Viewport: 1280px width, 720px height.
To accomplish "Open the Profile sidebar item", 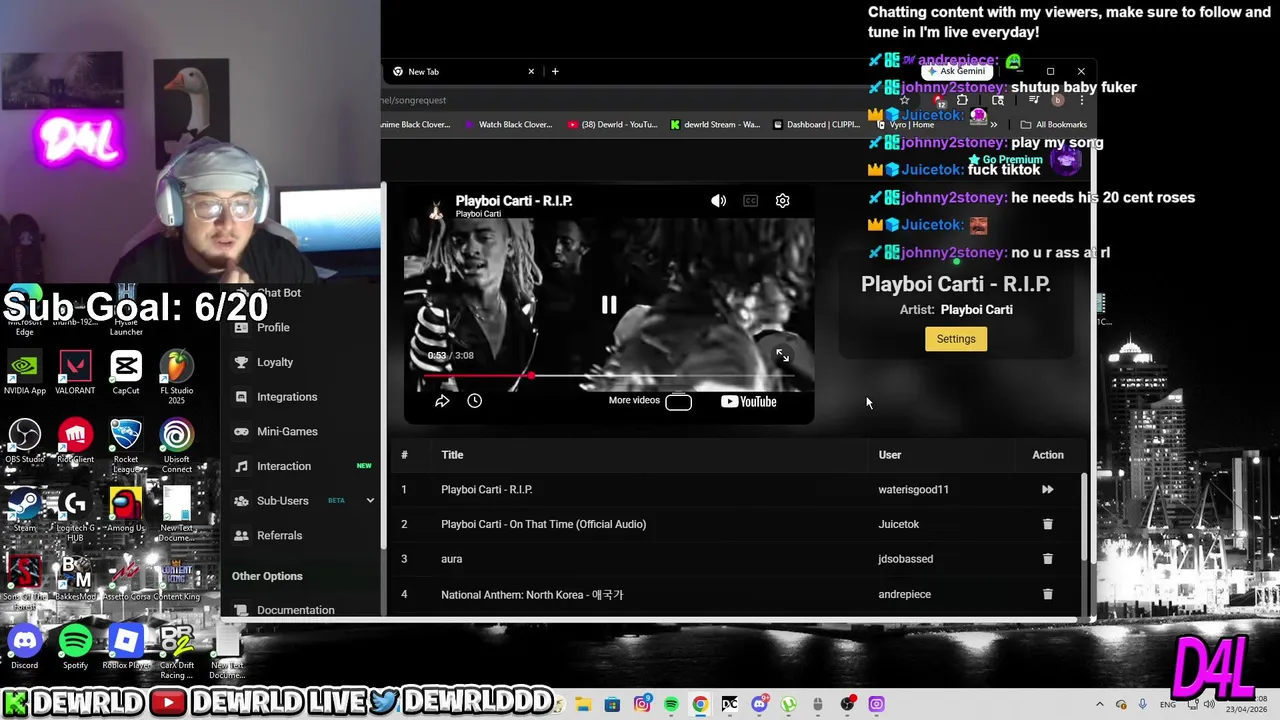I will (x=273, y=327).
